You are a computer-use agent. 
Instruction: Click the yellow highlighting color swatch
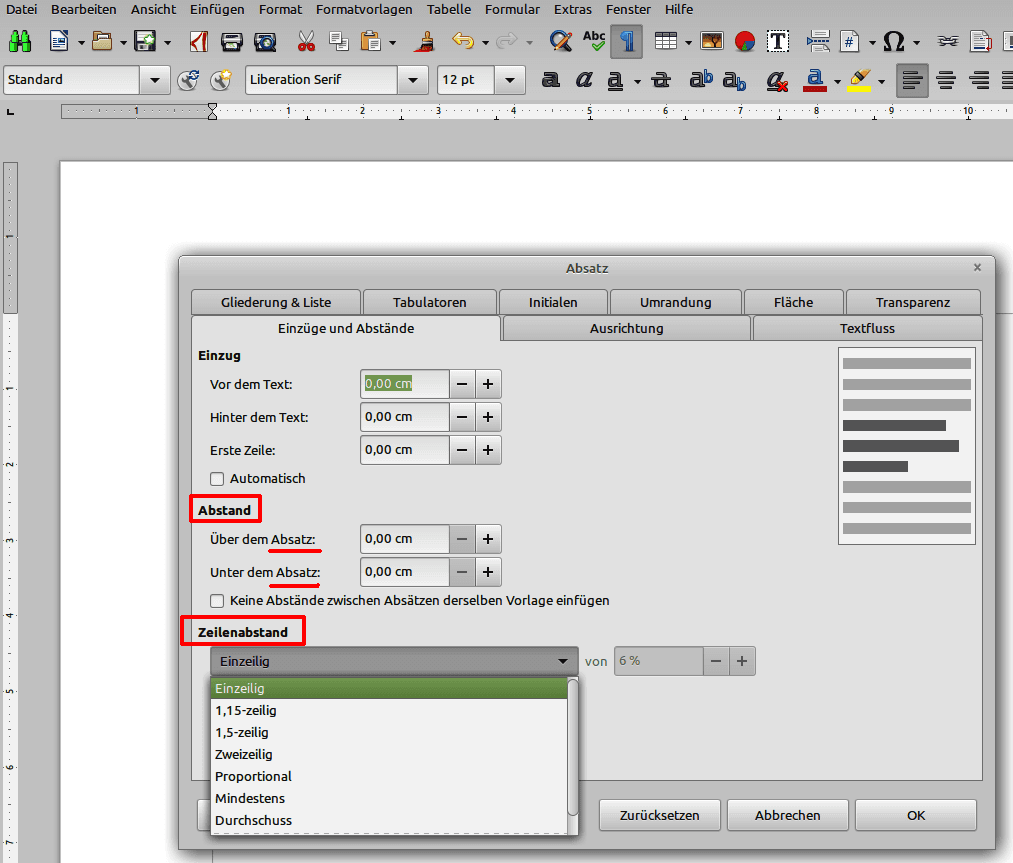(859, 80)
